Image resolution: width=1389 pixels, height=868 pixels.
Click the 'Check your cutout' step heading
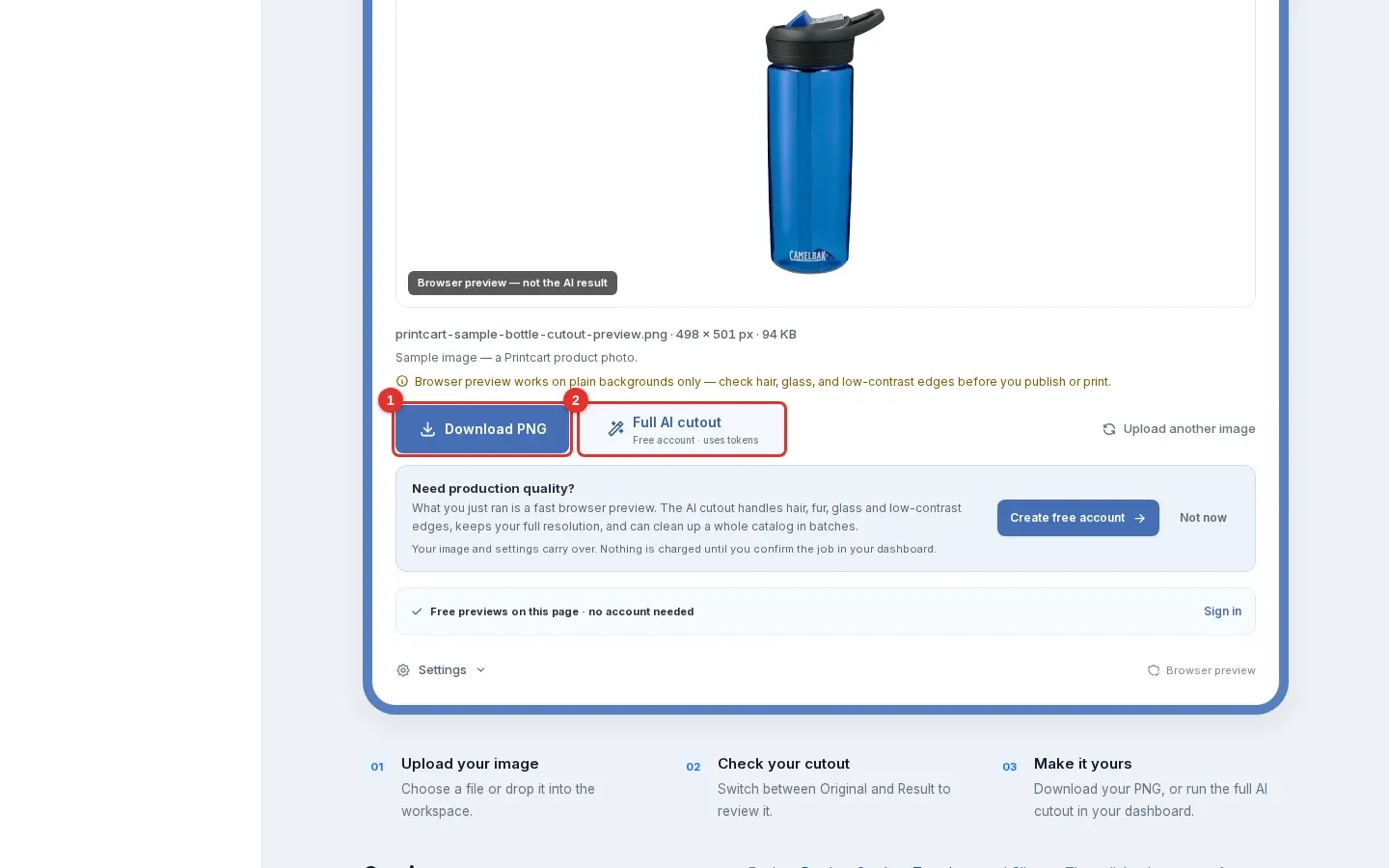point(783,764)
